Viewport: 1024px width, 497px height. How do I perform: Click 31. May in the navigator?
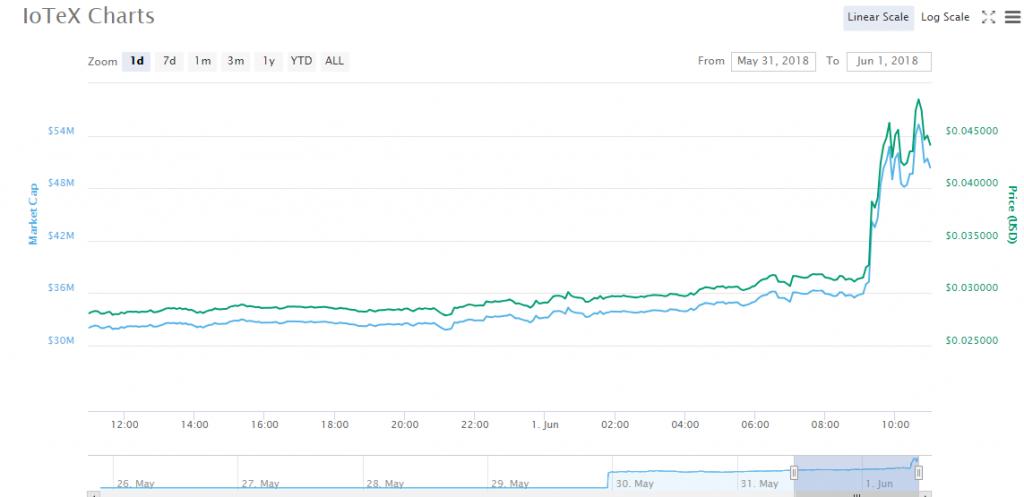click(x=760, y=484)
